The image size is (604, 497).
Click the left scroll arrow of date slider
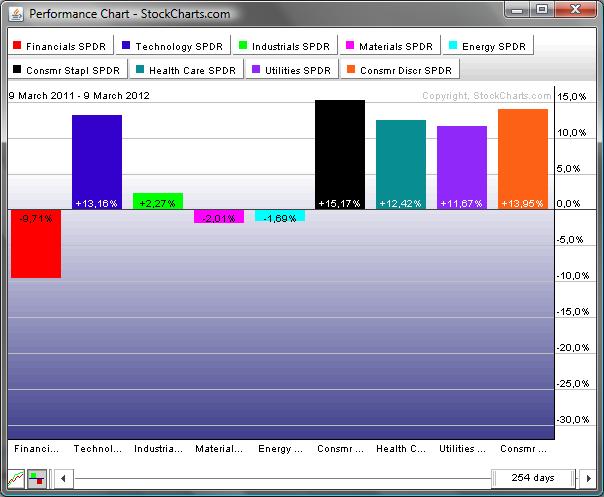(62, 479)
